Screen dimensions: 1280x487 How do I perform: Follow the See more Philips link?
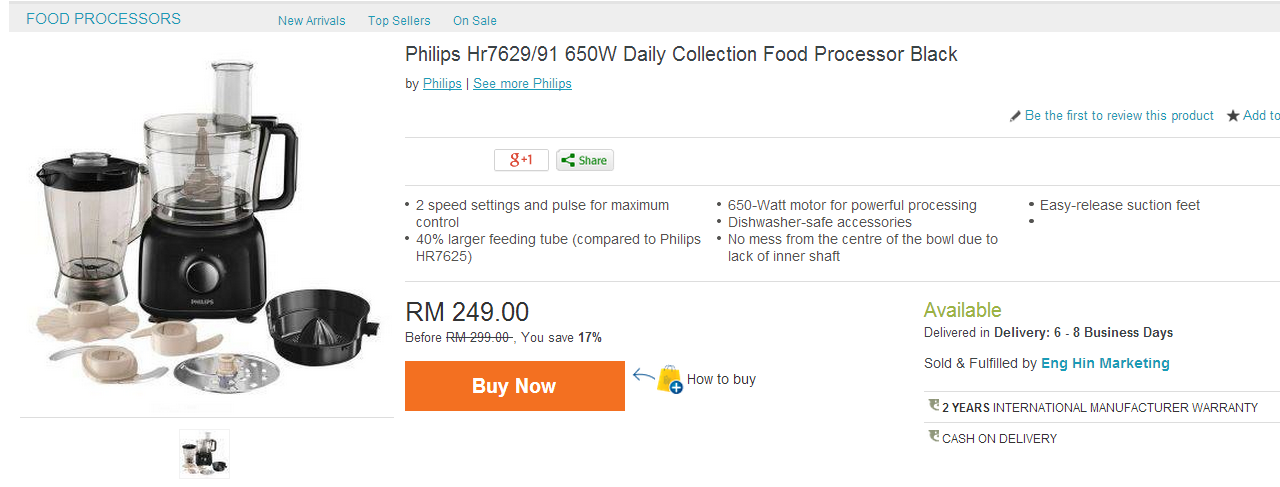[522, 84]
